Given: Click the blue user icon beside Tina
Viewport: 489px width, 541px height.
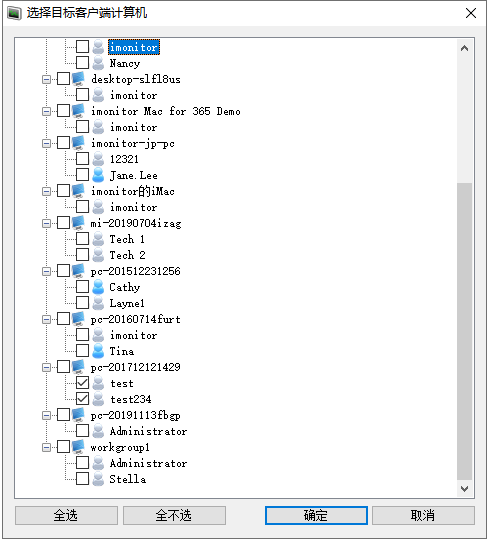Looking at the screenshot, I should click(x=98, y=351).
